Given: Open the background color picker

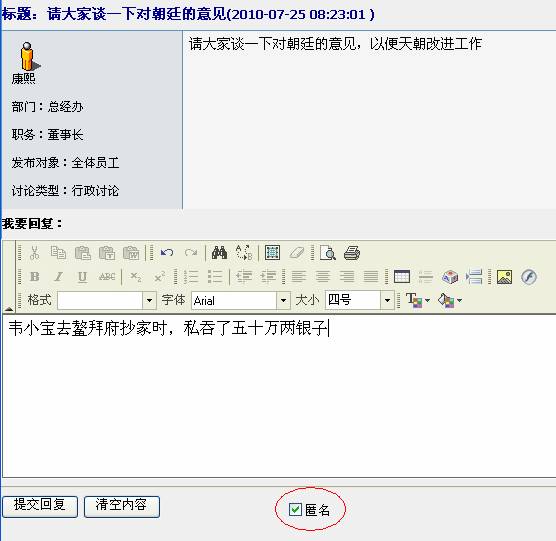Looking at the screenshot, I should pyautogui.click(x=450, y=300).
